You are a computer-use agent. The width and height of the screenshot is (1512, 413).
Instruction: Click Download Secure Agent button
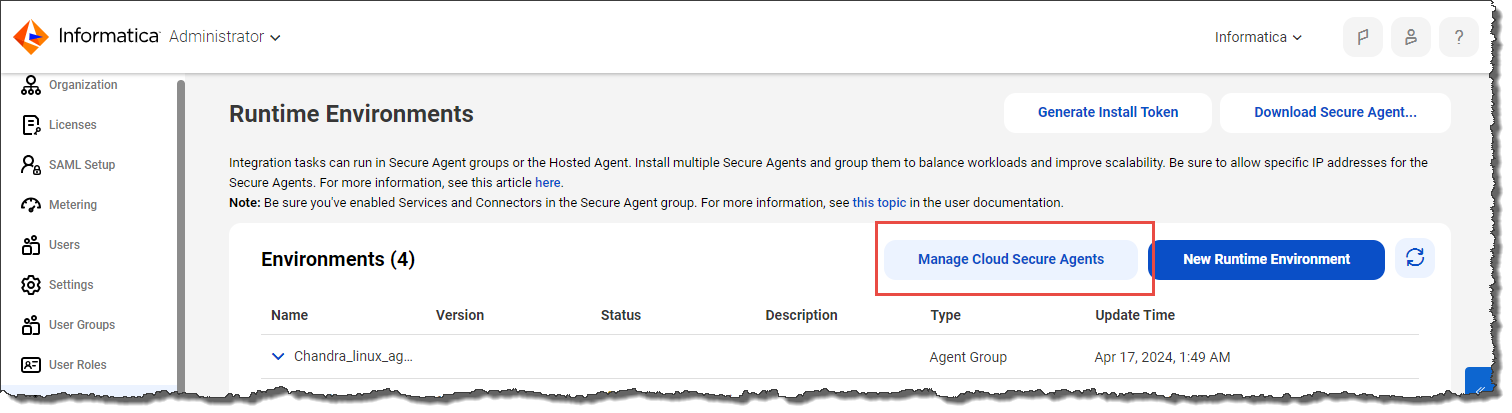[x=1335, y=113]
